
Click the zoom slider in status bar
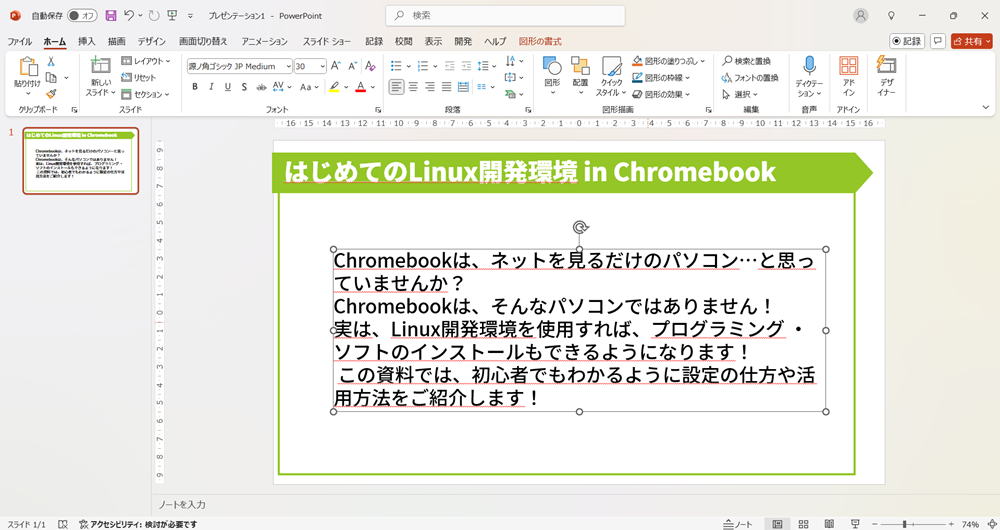tap(913, 524)
